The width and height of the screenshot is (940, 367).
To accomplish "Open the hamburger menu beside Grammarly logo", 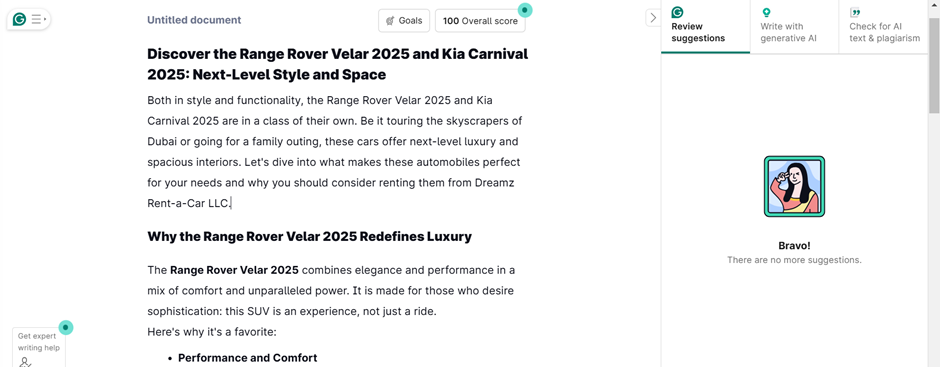I will [x=38, y=19].
